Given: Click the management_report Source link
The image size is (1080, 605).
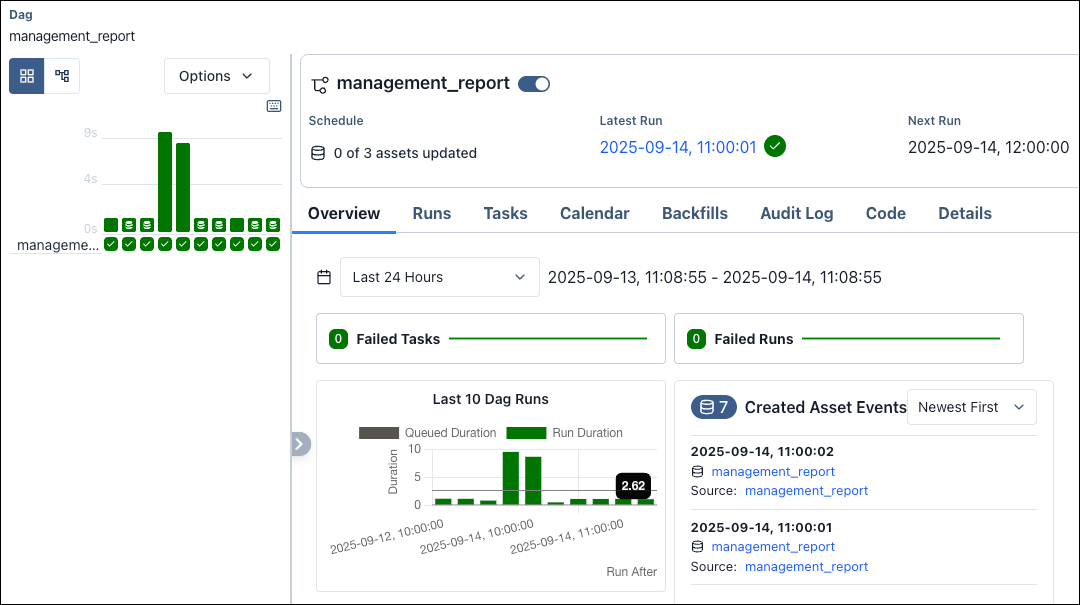Looking at the screenshot, I should click(805, 490).
